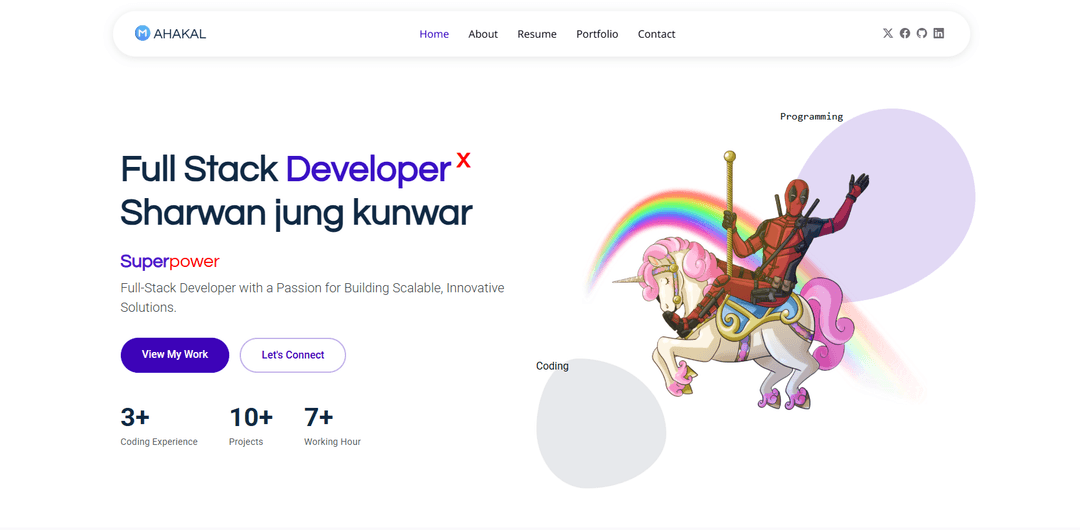Click the 'Programming' label

tap(811, 116)
